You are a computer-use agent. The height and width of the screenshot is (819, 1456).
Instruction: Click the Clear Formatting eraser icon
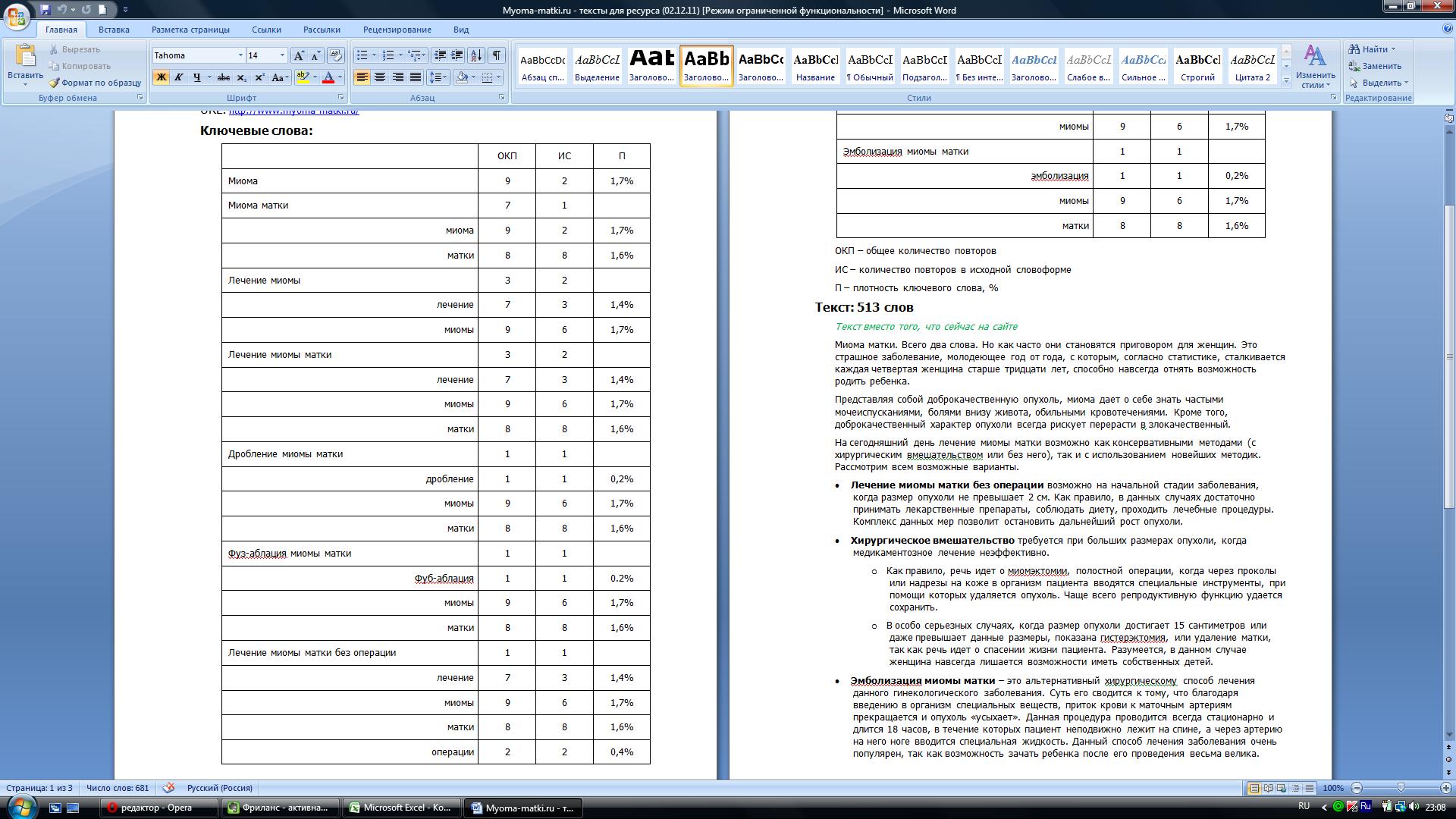(x=336, y=55)
